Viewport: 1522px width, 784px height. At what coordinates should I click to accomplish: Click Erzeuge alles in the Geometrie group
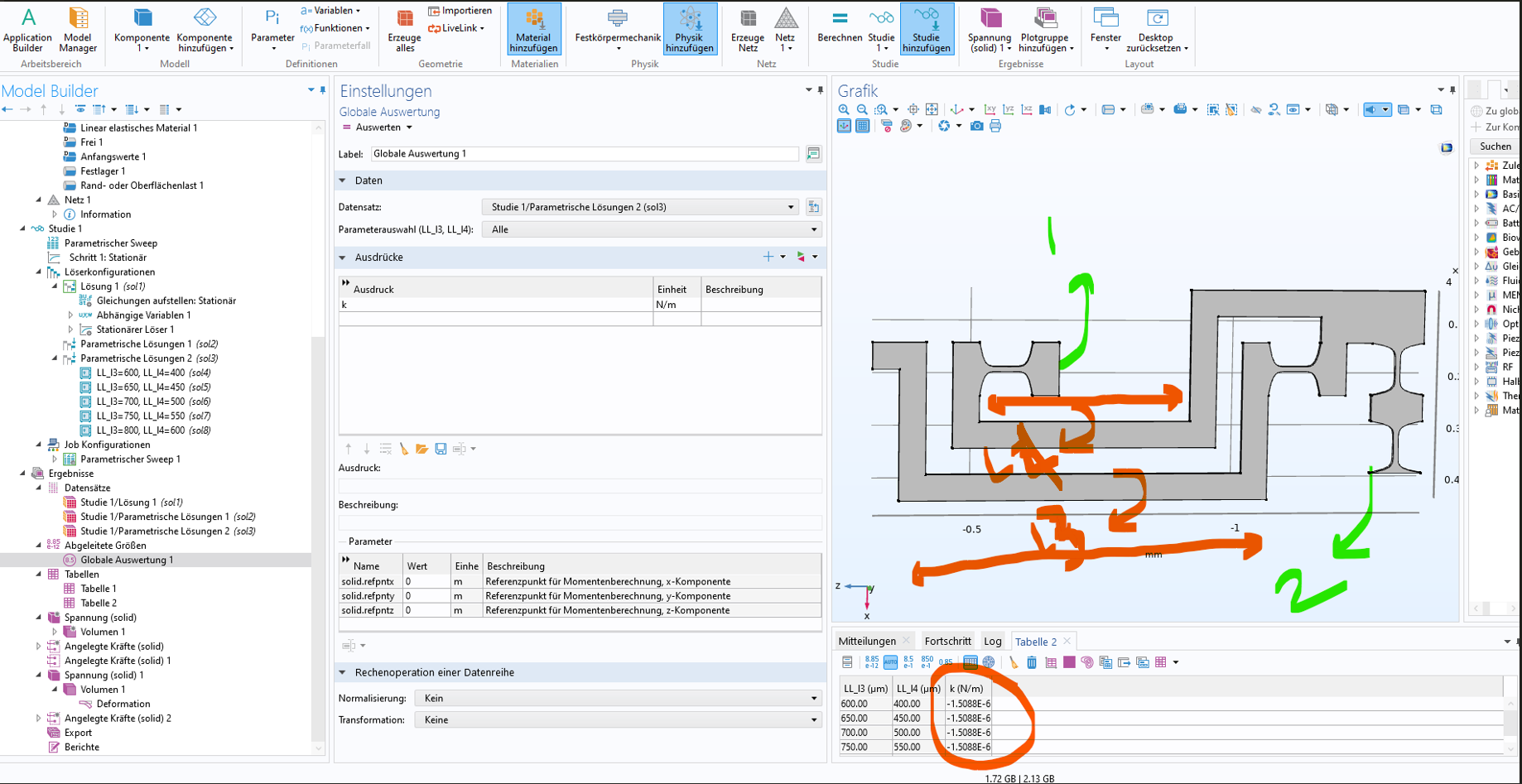tap(404, 30)
